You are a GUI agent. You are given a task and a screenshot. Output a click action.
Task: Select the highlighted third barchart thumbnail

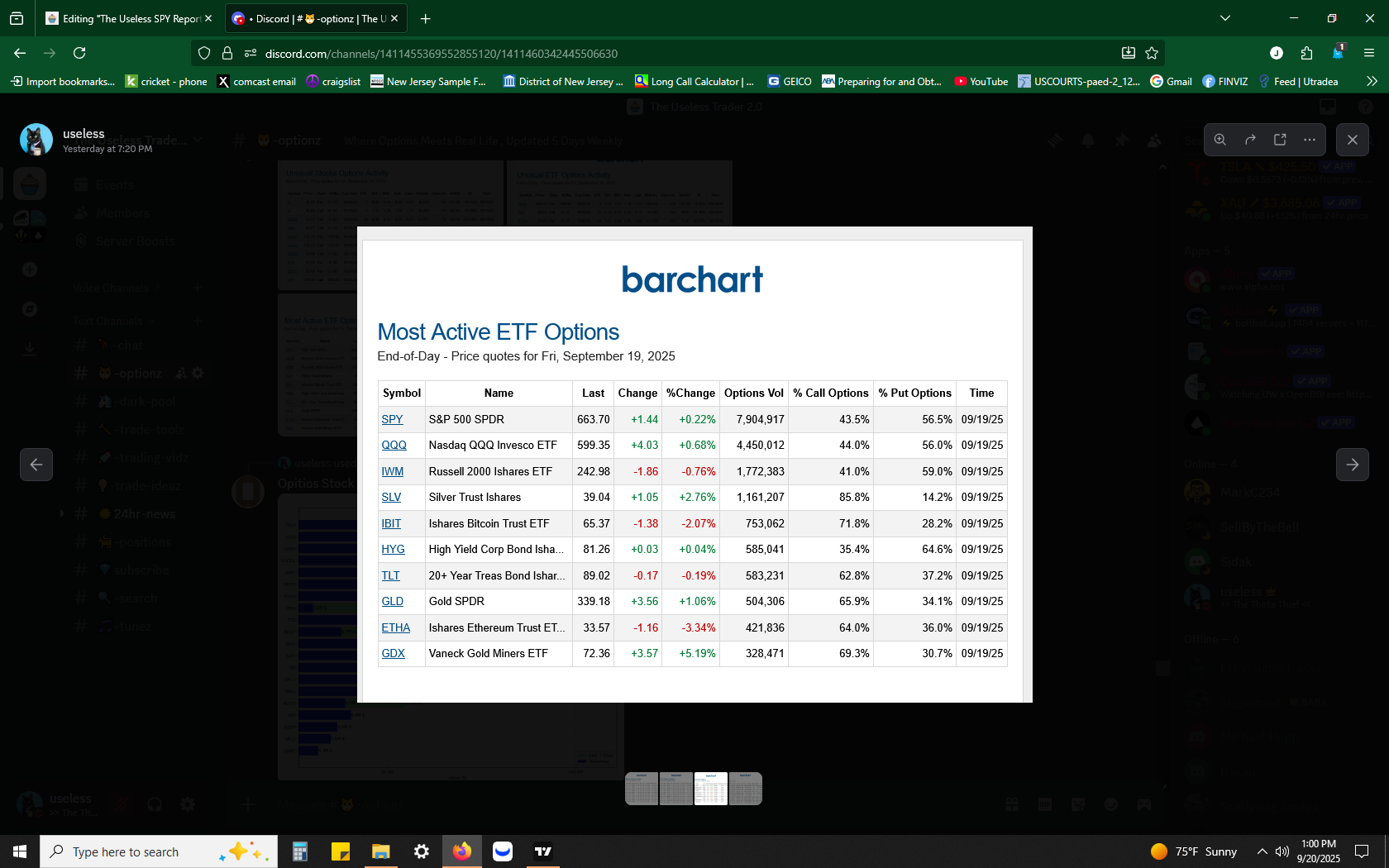click(x=711, y=789)
